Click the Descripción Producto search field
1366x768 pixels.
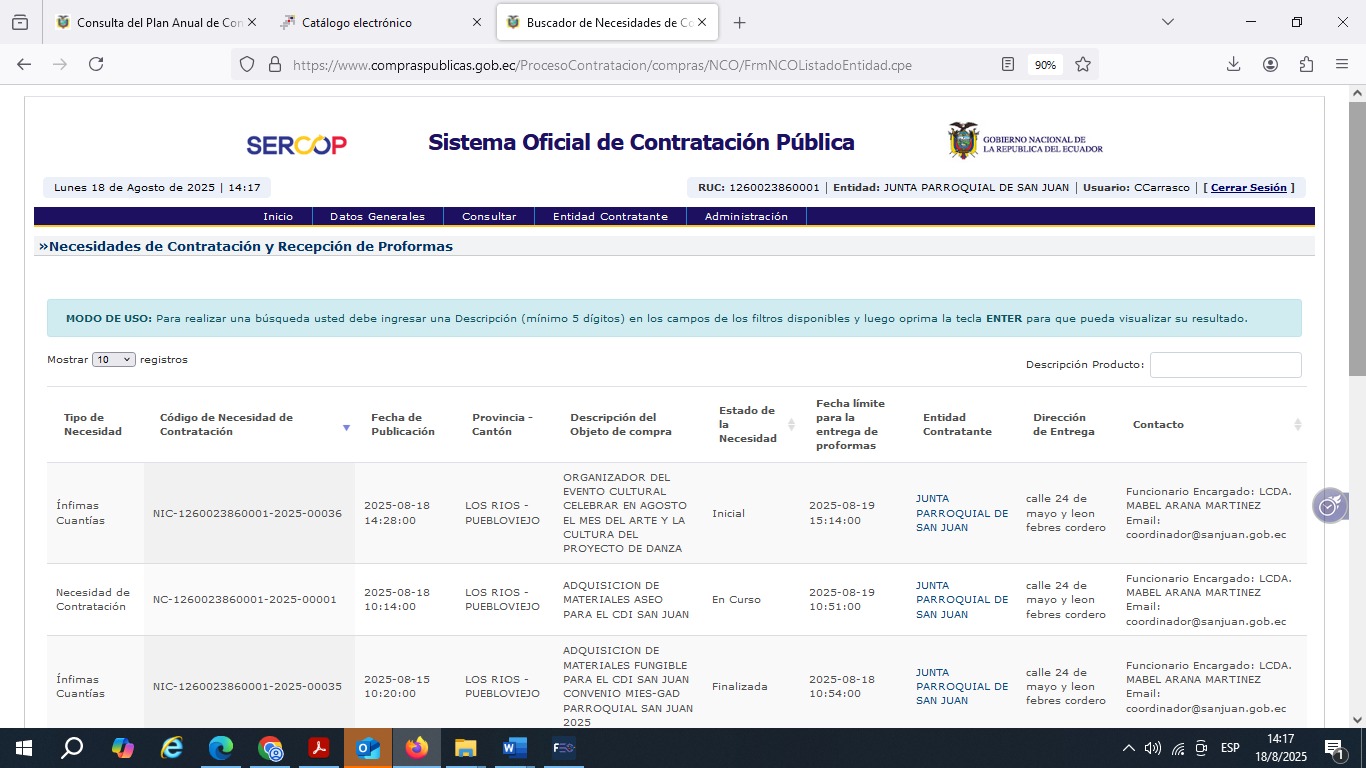[x=1225, y=365]
